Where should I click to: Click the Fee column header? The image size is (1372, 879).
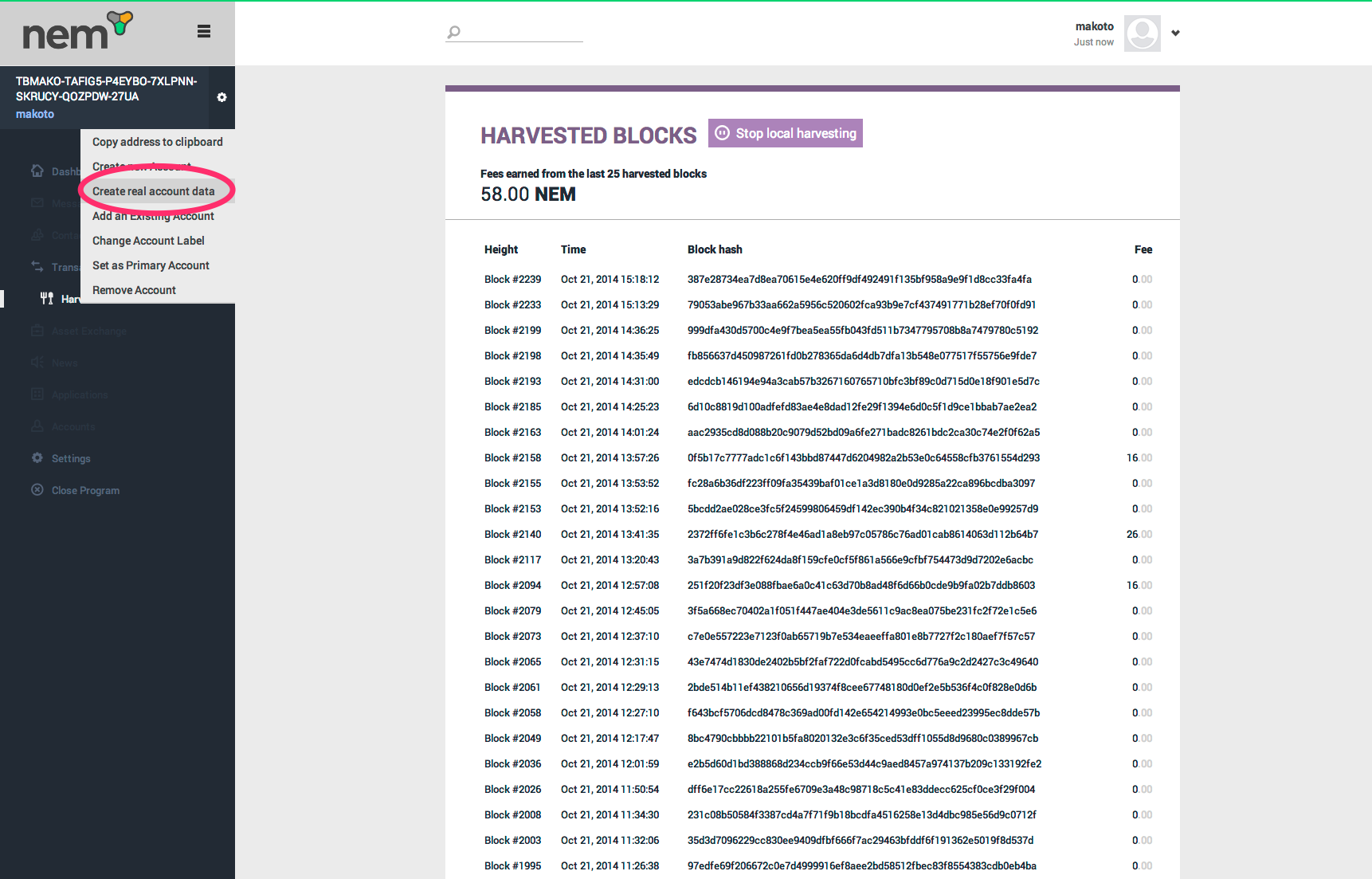pos(1143,249)
